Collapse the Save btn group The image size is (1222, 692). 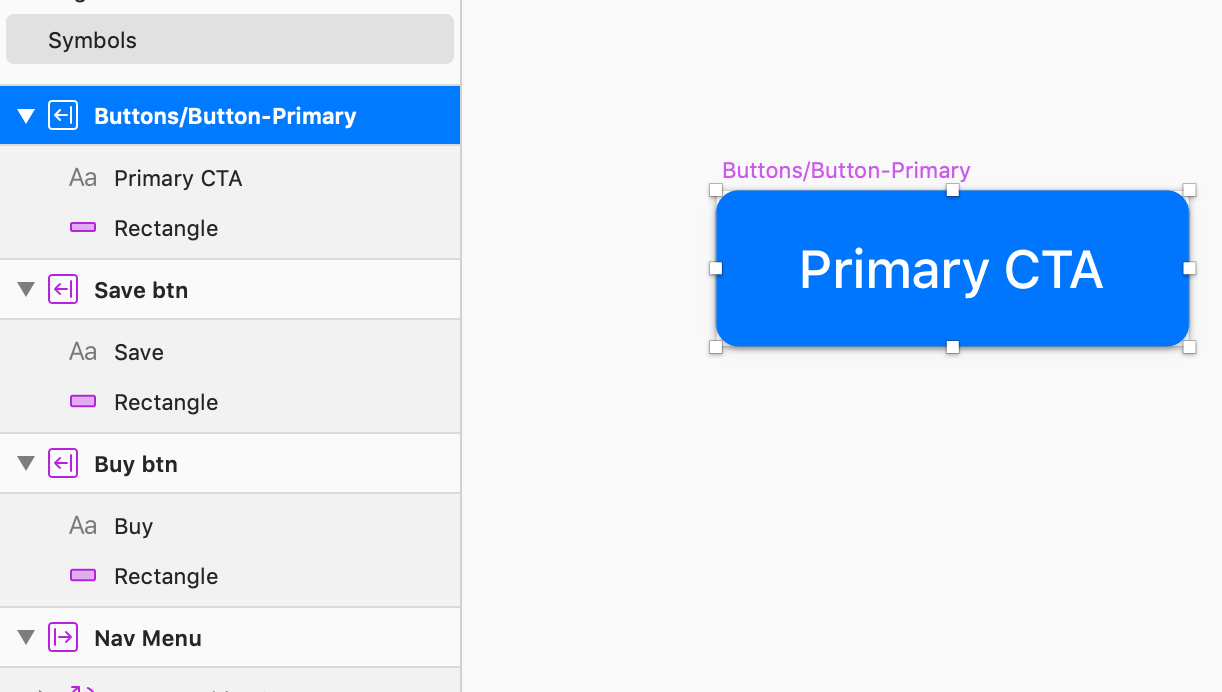pos(26,290)
